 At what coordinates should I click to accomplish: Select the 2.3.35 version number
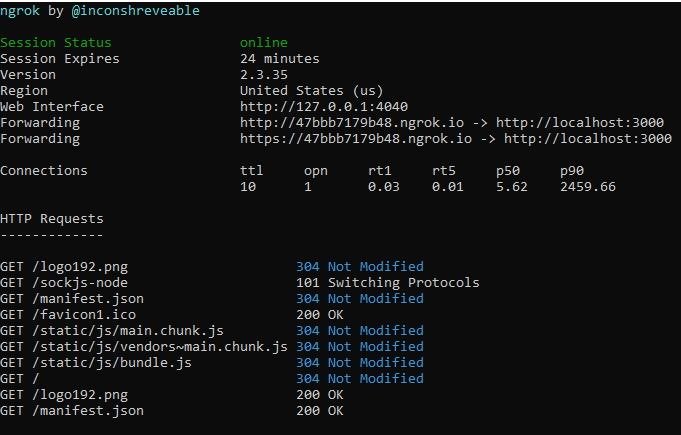click(x=264, y=75)
